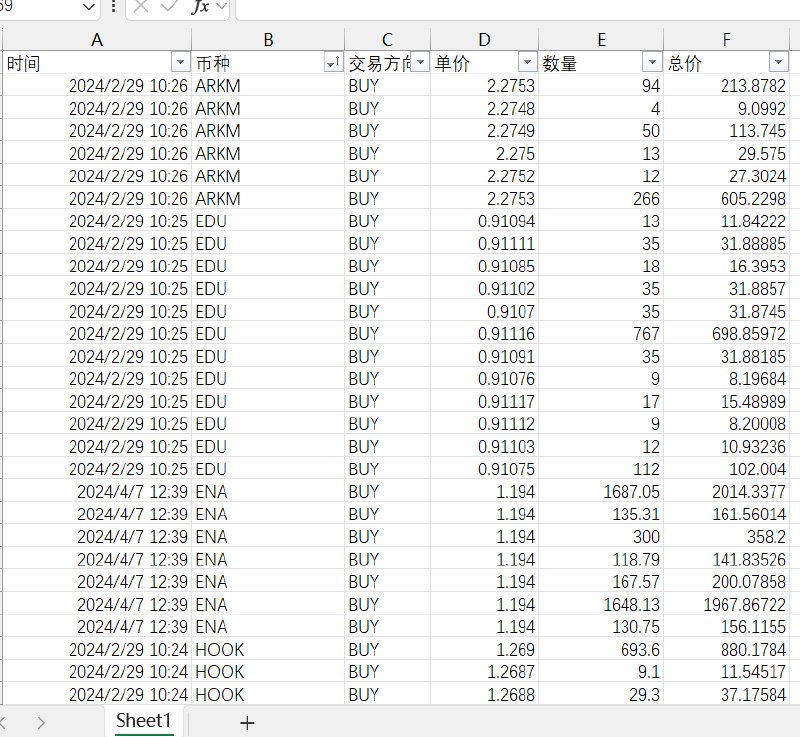Select quantity cell 1687.05
The width and height of the screenshot is (800, 737).
pos(601,491)
